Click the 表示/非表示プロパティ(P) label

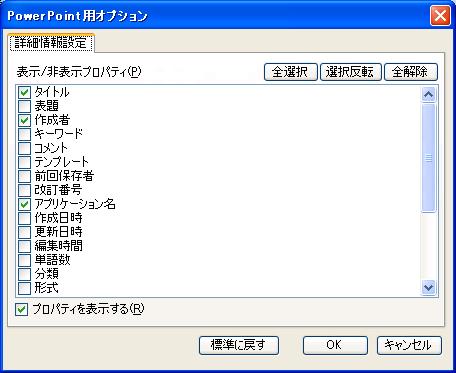(x=79, y=72)
